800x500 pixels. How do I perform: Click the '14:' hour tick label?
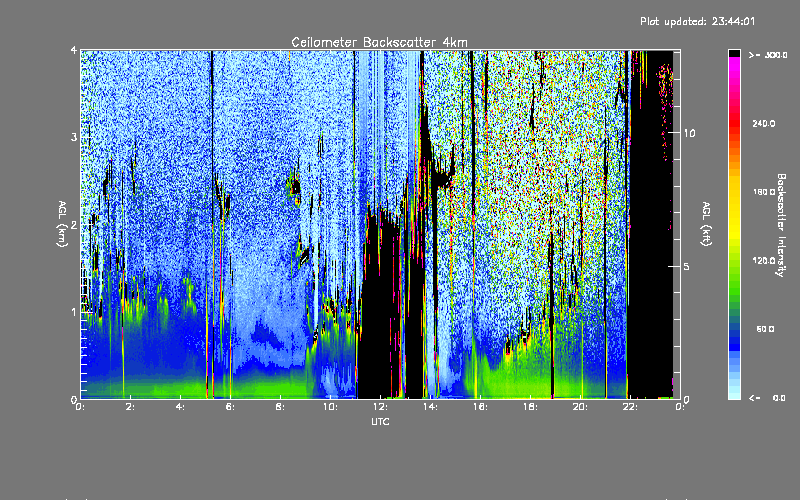(430, 407)
